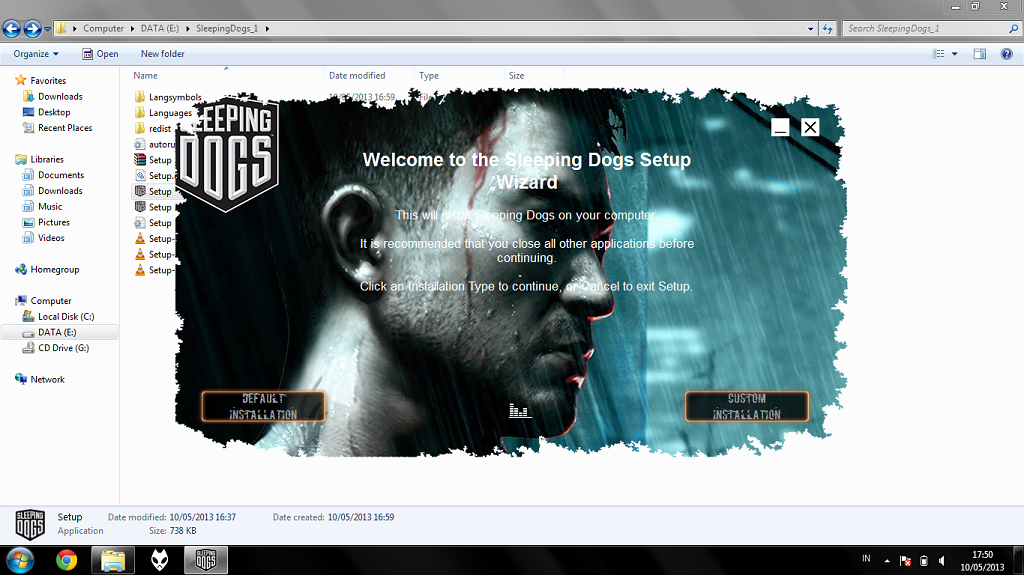Check the battery power icon in the tray
This screenshot has width=1024, height=575.
923,561
